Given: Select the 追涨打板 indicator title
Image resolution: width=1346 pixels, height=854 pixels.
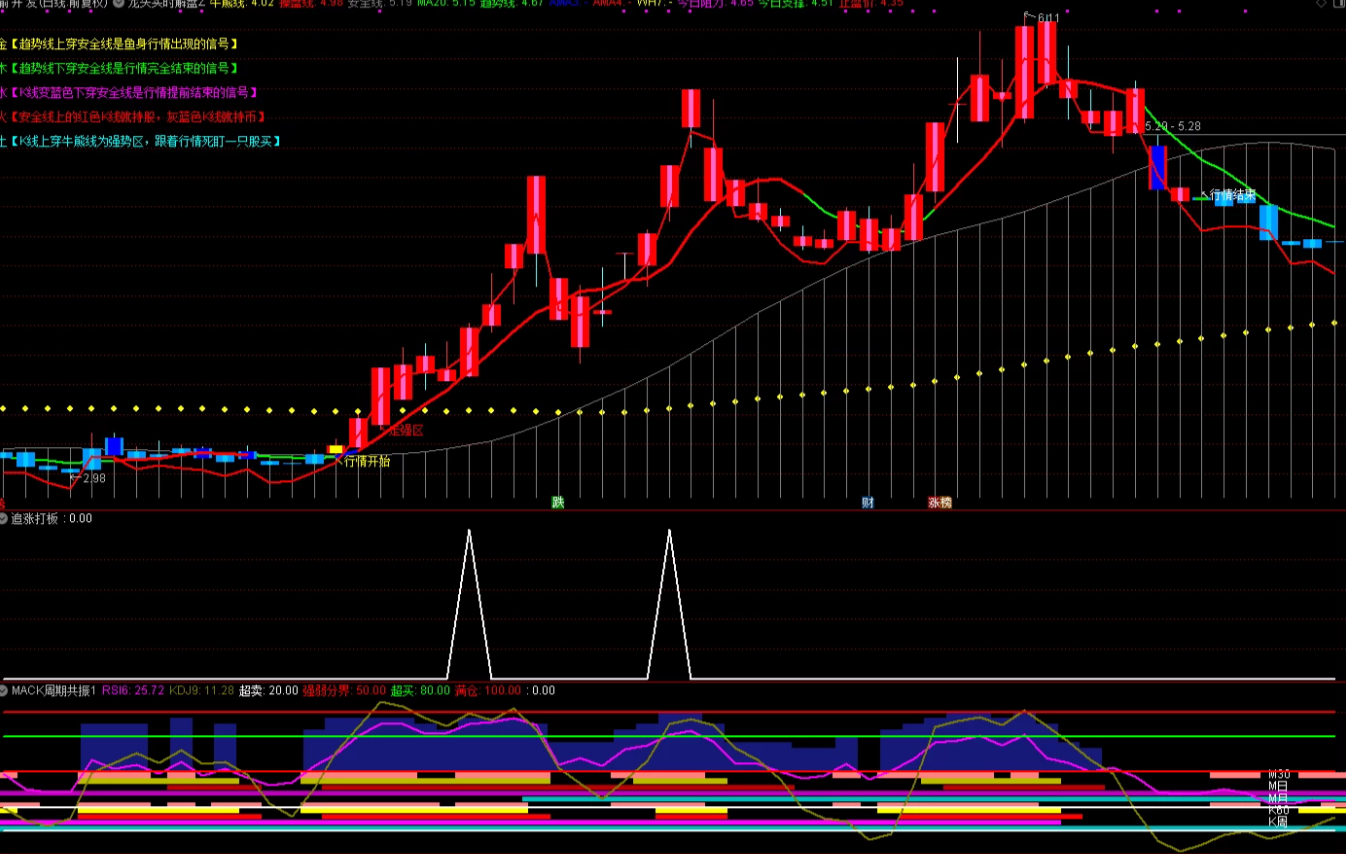Looking at the screenshot, I should 35,519.
